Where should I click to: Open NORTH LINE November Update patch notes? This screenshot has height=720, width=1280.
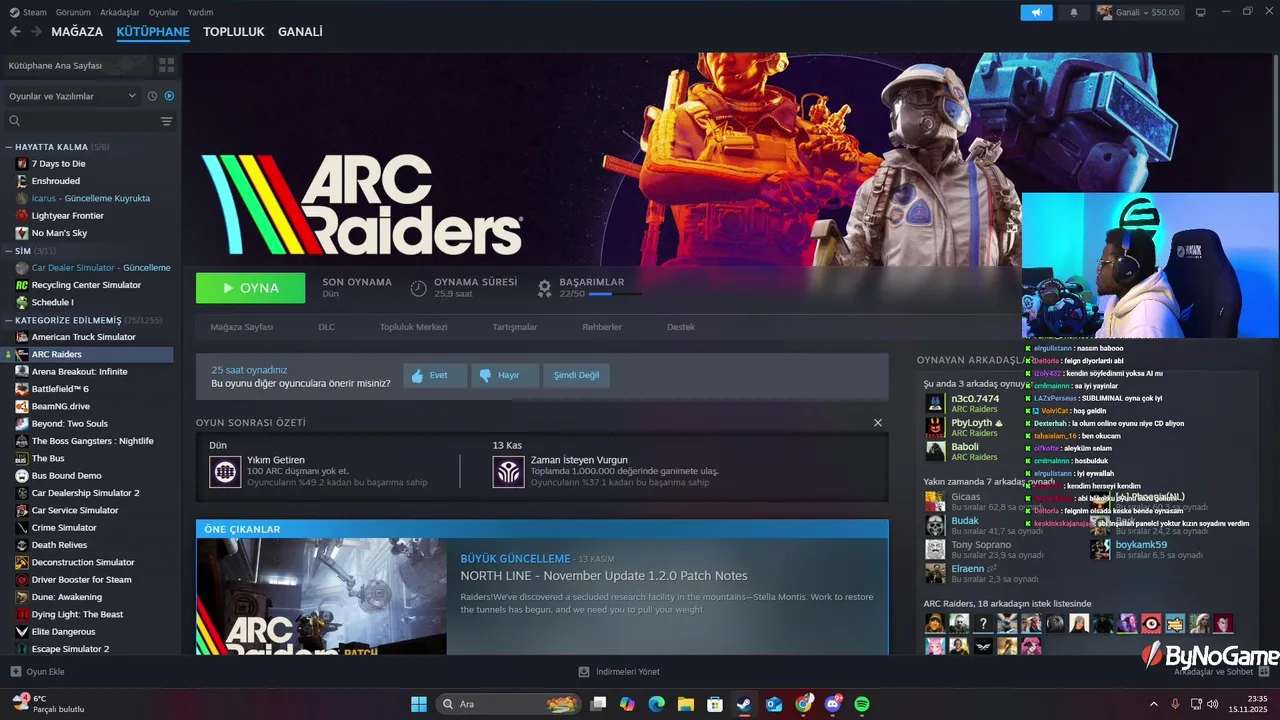click(604, 576)
